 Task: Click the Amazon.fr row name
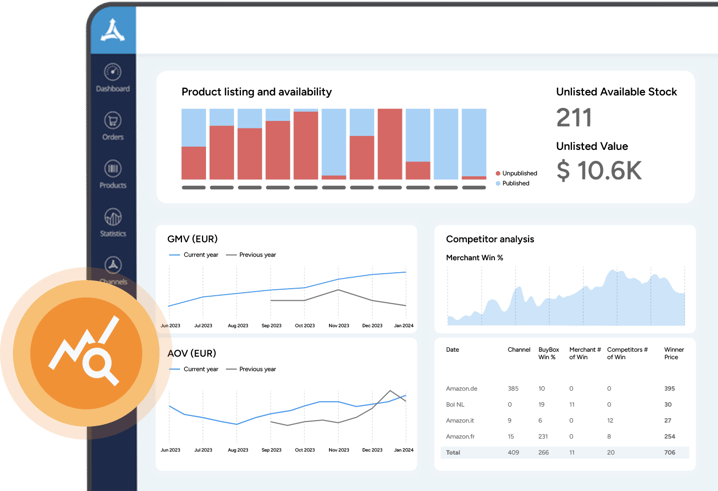tap(460, 436)
